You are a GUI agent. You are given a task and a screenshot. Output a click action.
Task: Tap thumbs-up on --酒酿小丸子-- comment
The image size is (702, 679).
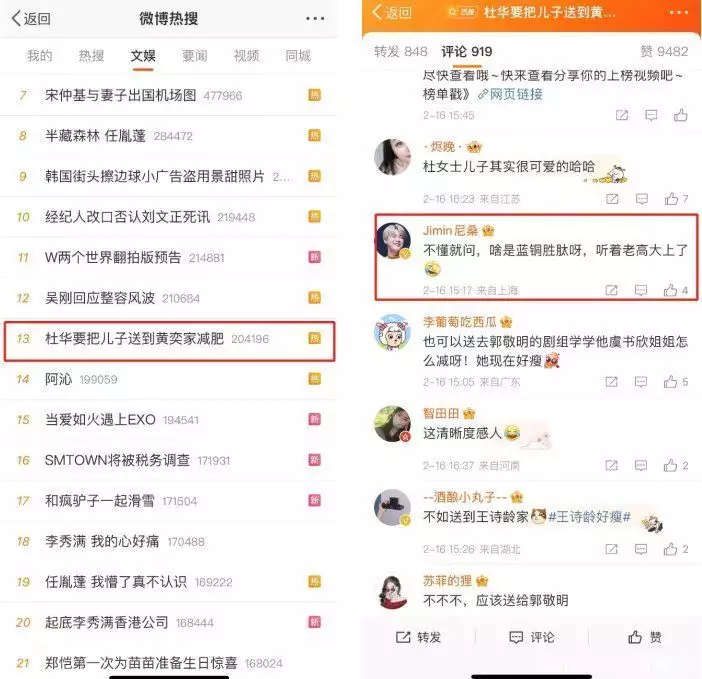[x=670, y=549]
